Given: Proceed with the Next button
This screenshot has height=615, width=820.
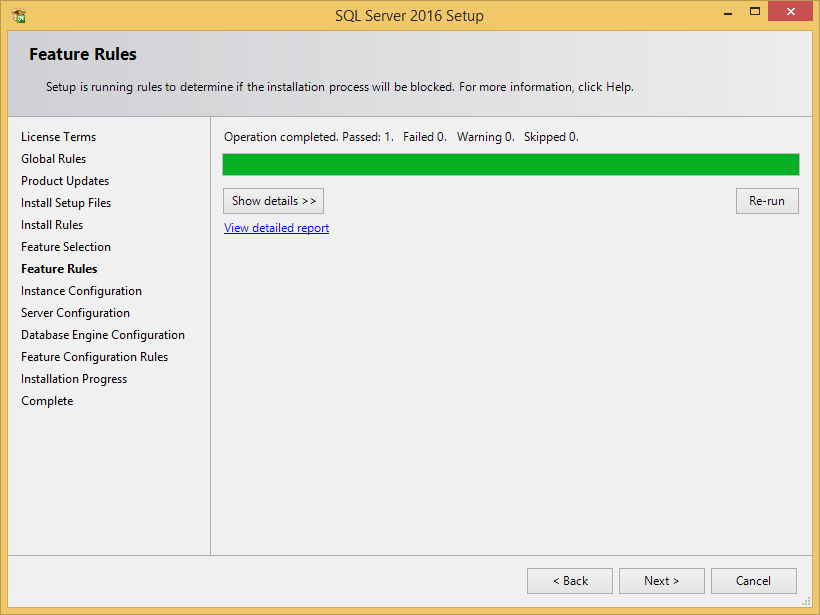Looking at the screenshot, I should pyautogui.click(x=662, y=581).
